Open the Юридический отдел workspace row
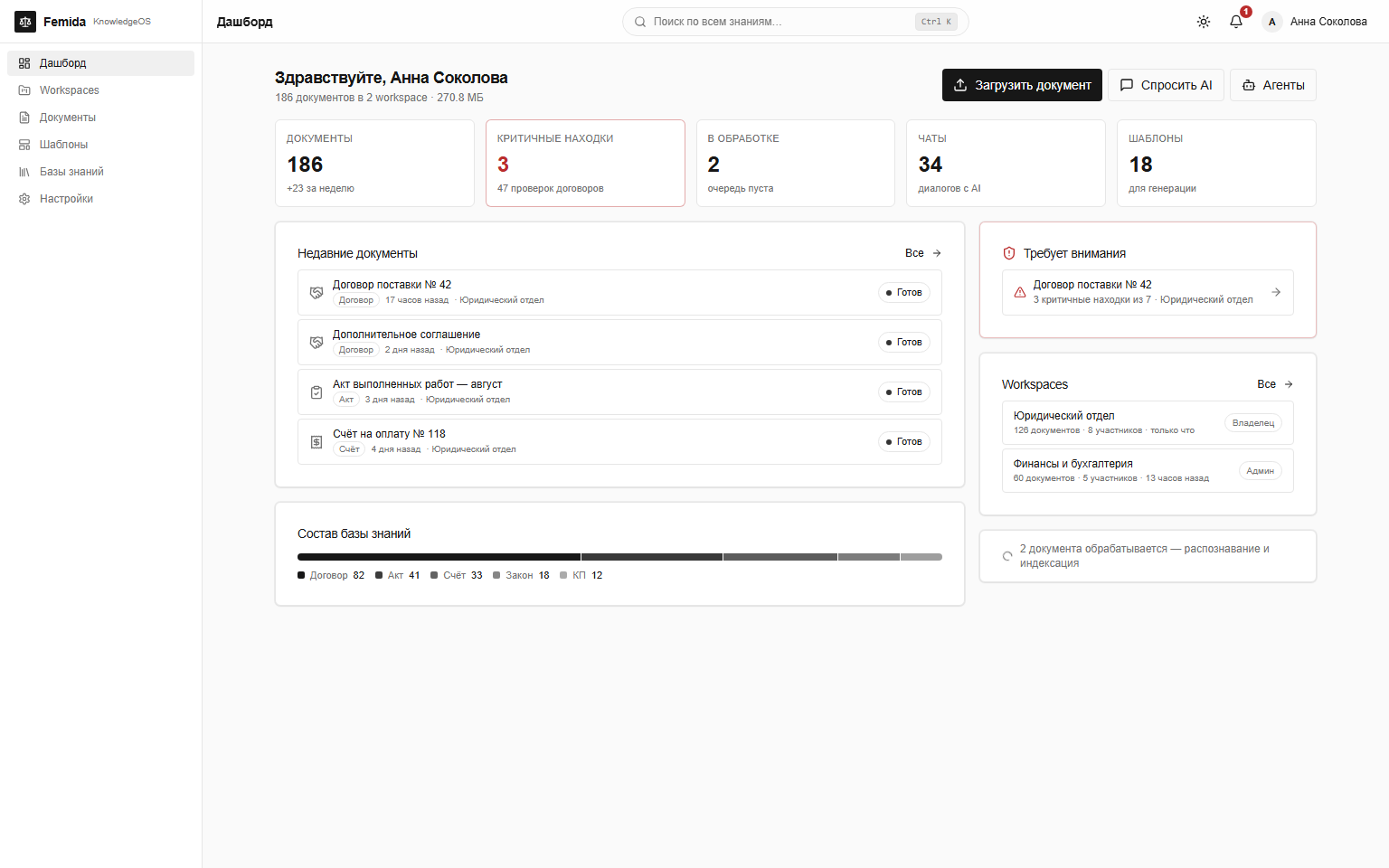Viewport: 1389px width, 868px height. click(x=1148, y=423)
